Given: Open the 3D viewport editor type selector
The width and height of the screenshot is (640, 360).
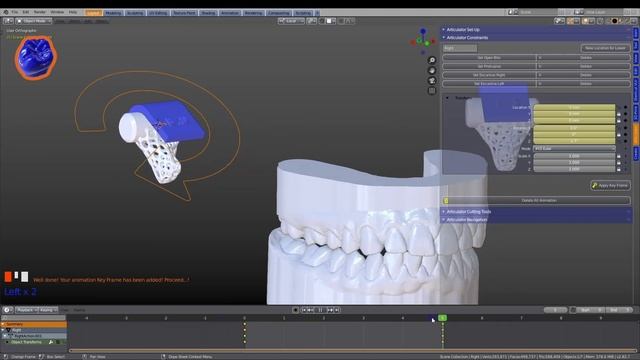Looking at the screenshot, I should tap(8, 21).
